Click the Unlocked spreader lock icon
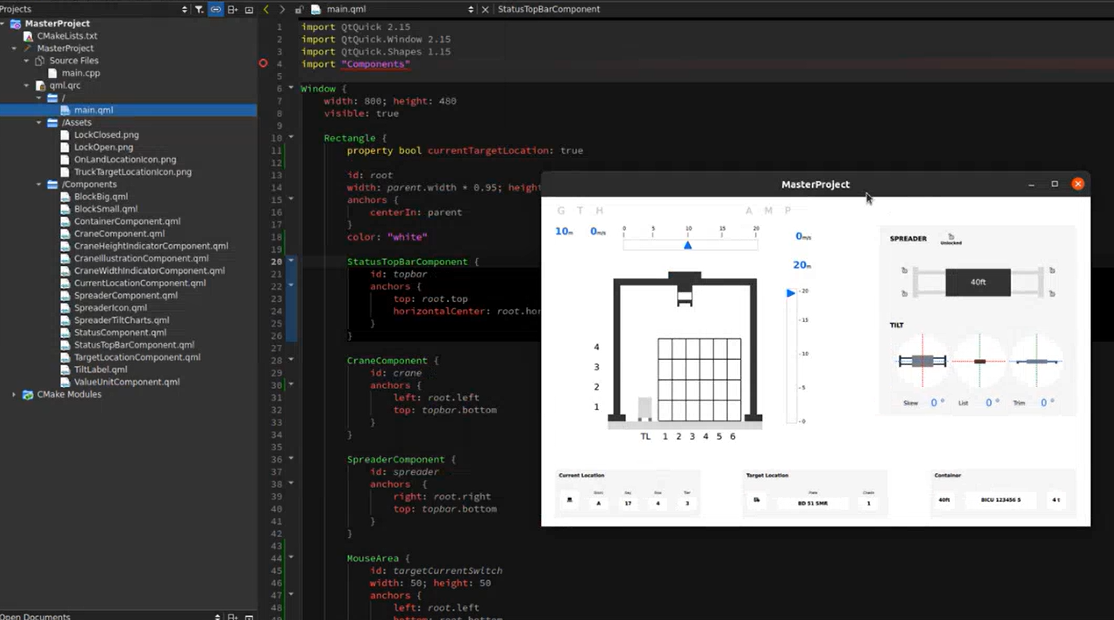Viewport: 1114px width, 620px height. (x=950, y=237)
